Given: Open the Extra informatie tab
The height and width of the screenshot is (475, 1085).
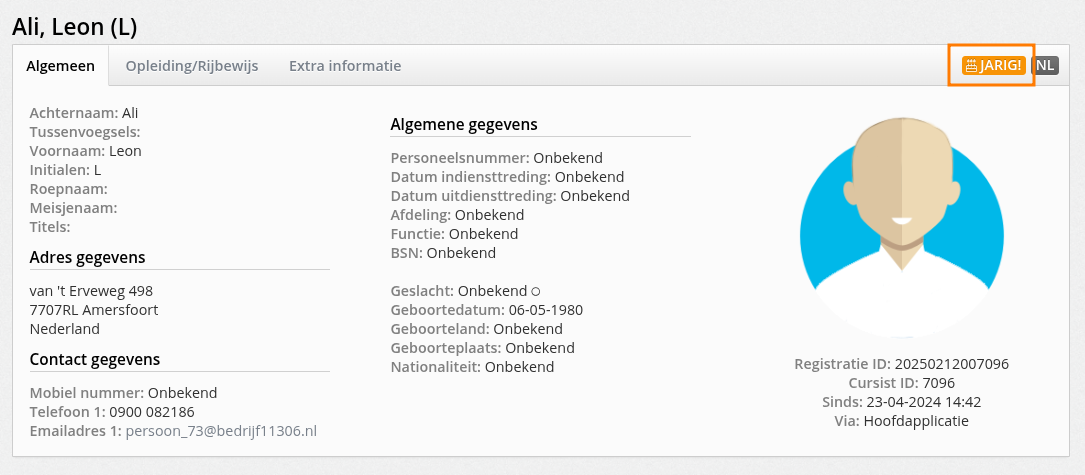Looking at the screenshot, I should 345,66.
